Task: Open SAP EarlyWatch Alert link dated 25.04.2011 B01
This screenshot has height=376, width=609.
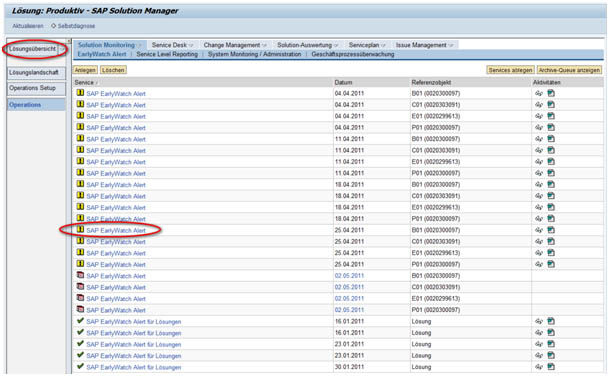Action: [x=116, y=230]
